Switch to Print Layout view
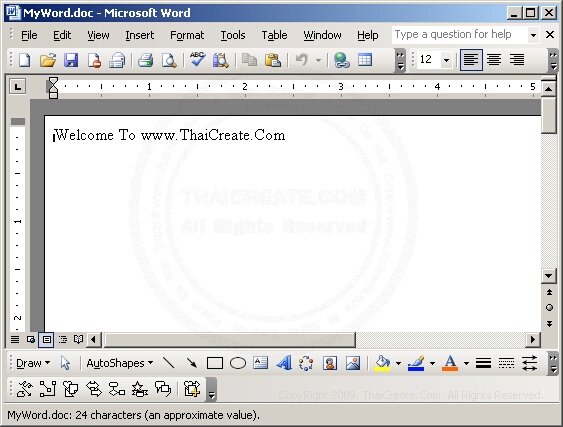The height and width of the screenshot is (427, 563). click(x=46, y=339)
